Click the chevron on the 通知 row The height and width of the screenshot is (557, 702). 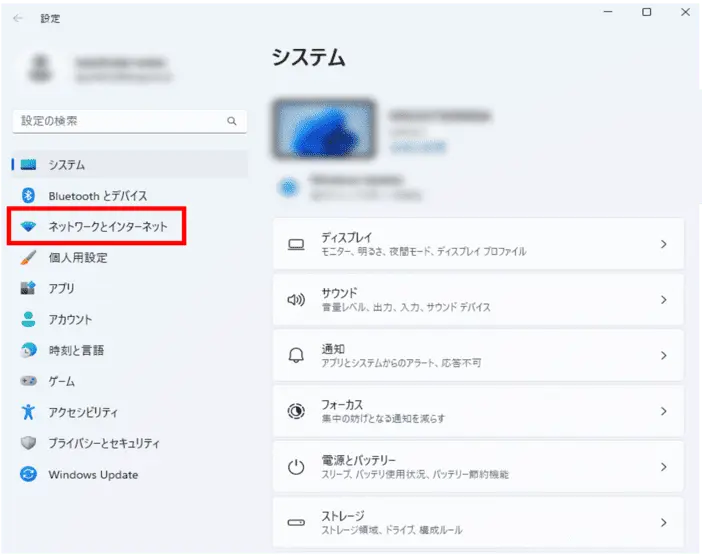(663, 355)
